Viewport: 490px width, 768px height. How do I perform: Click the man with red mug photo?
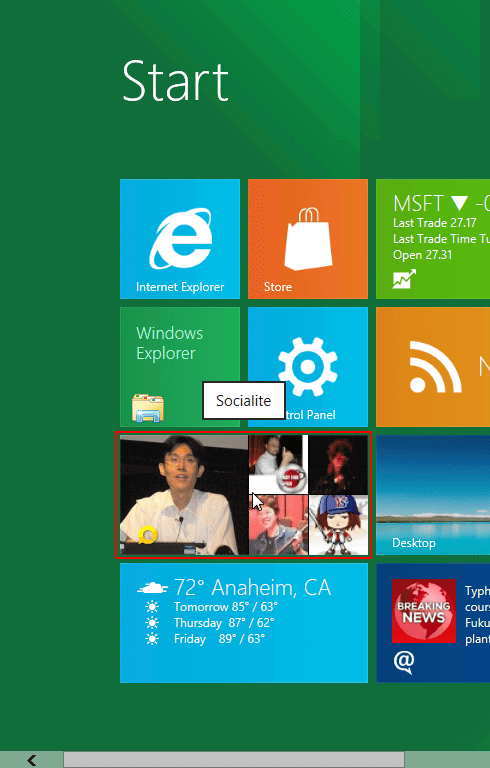click(x=278, y=465)
